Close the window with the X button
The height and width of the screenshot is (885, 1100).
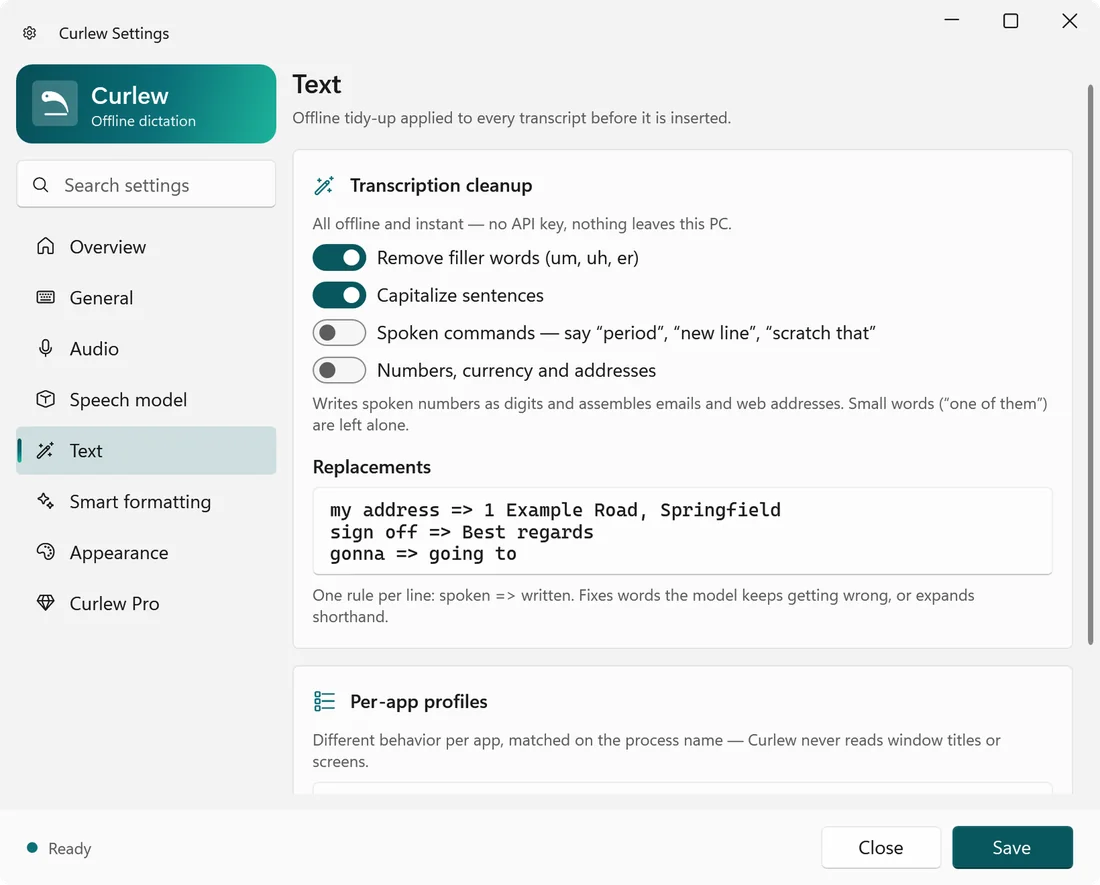(x=1069, y=20)
